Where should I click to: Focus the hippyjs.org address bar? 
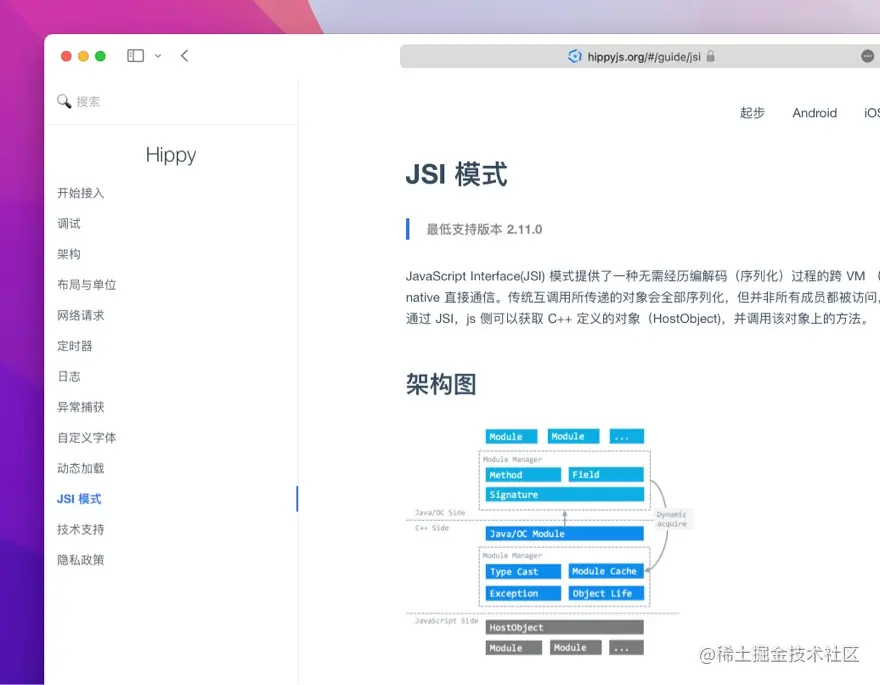pyautogui.click(x=640, y=56)
